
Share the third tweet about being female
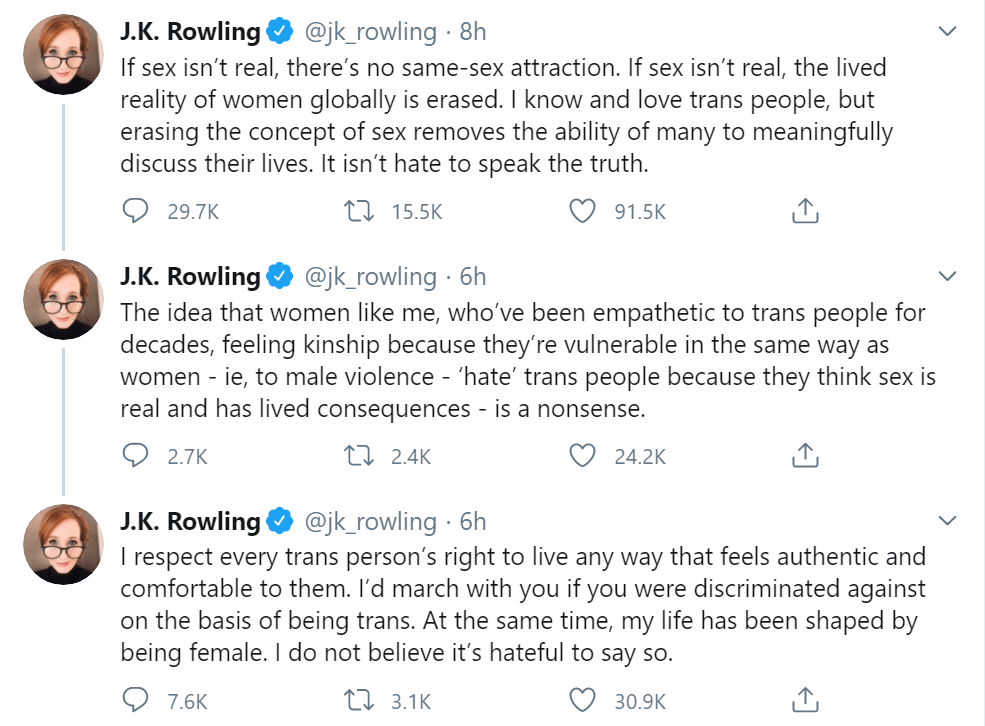tap(805, 701)
